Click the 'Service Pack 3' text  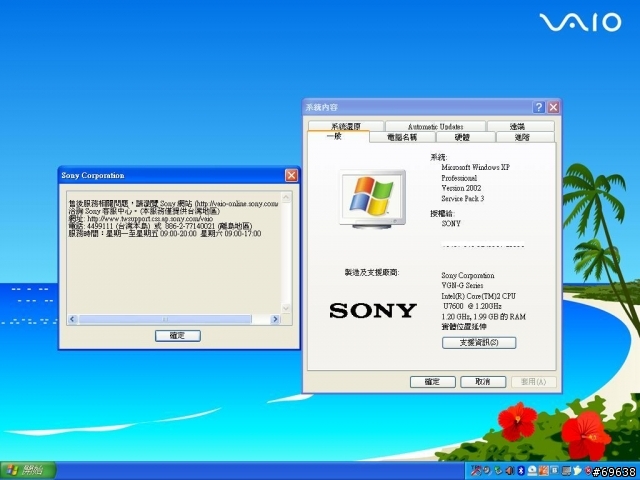pos(462,199)
